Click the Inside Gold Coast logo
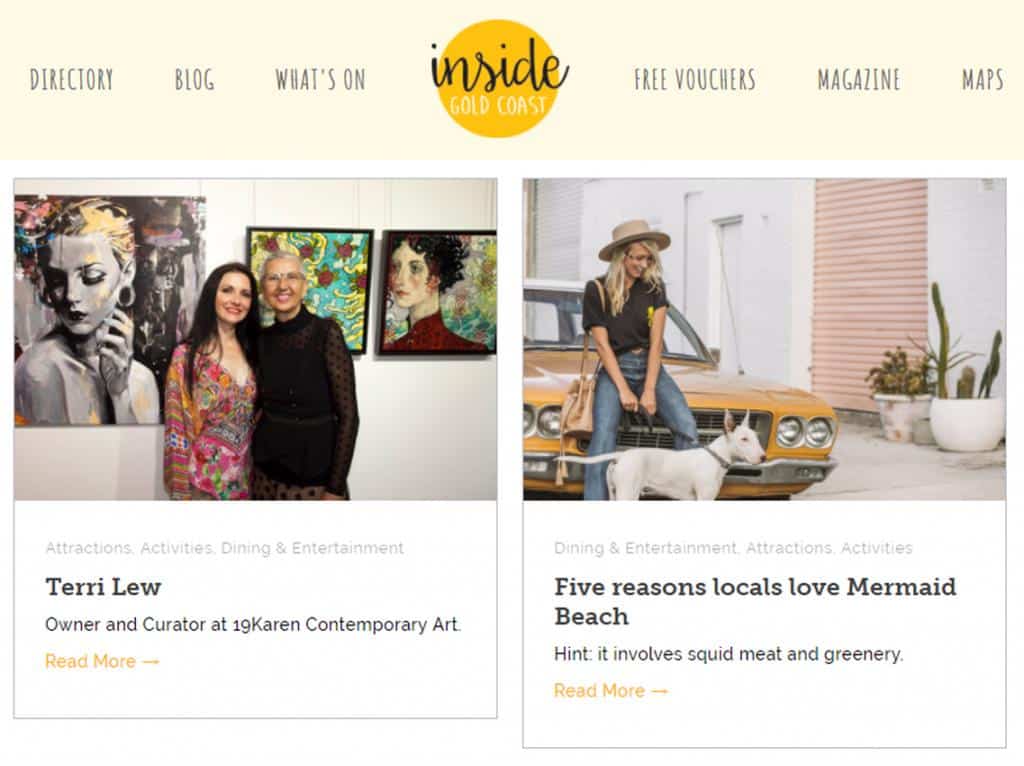This screenshot has width=1024, height=766. 499,78
